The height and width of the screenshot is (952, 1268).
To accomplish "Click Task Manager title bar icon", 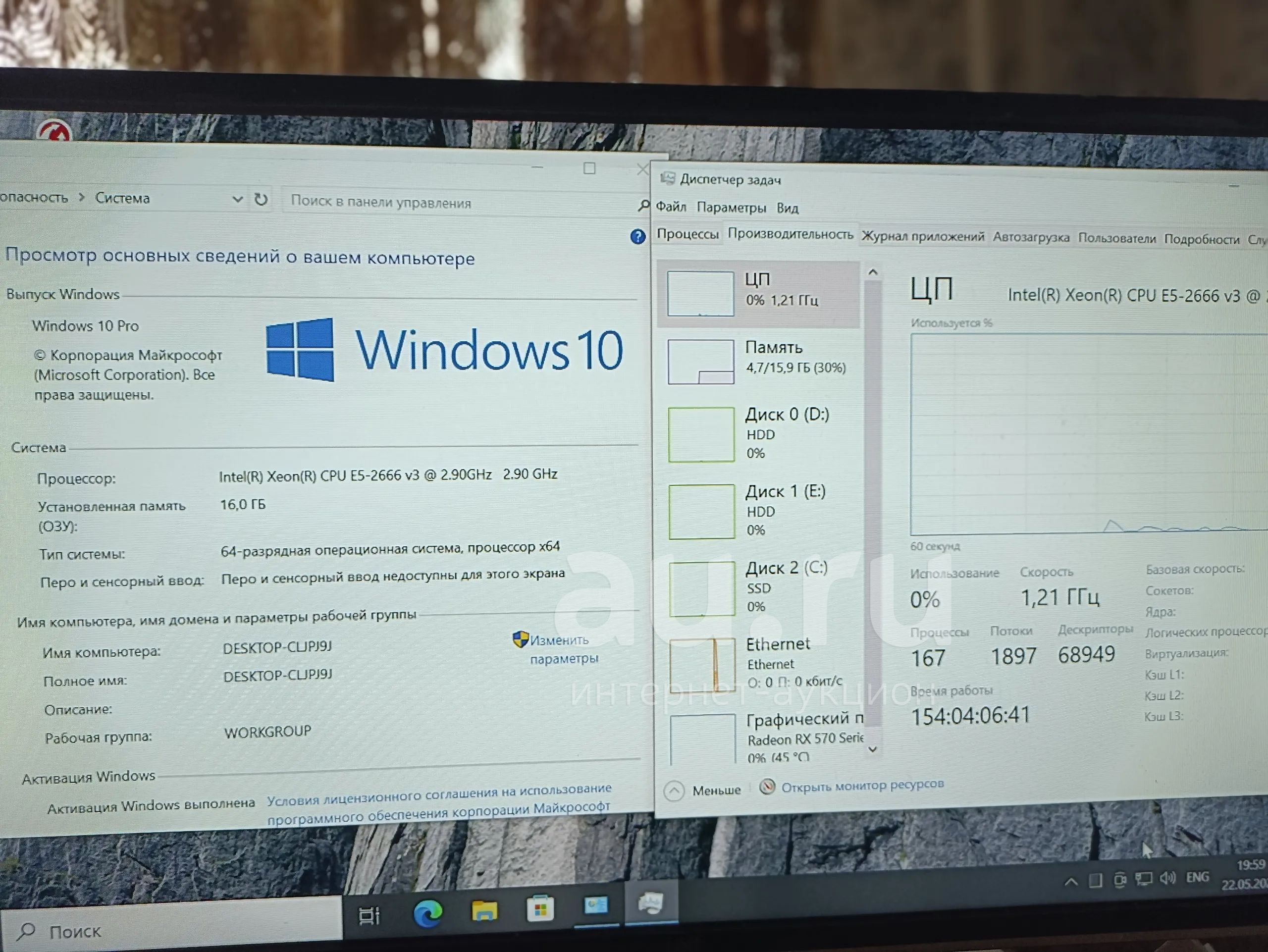I will click(x=667, y=178).
